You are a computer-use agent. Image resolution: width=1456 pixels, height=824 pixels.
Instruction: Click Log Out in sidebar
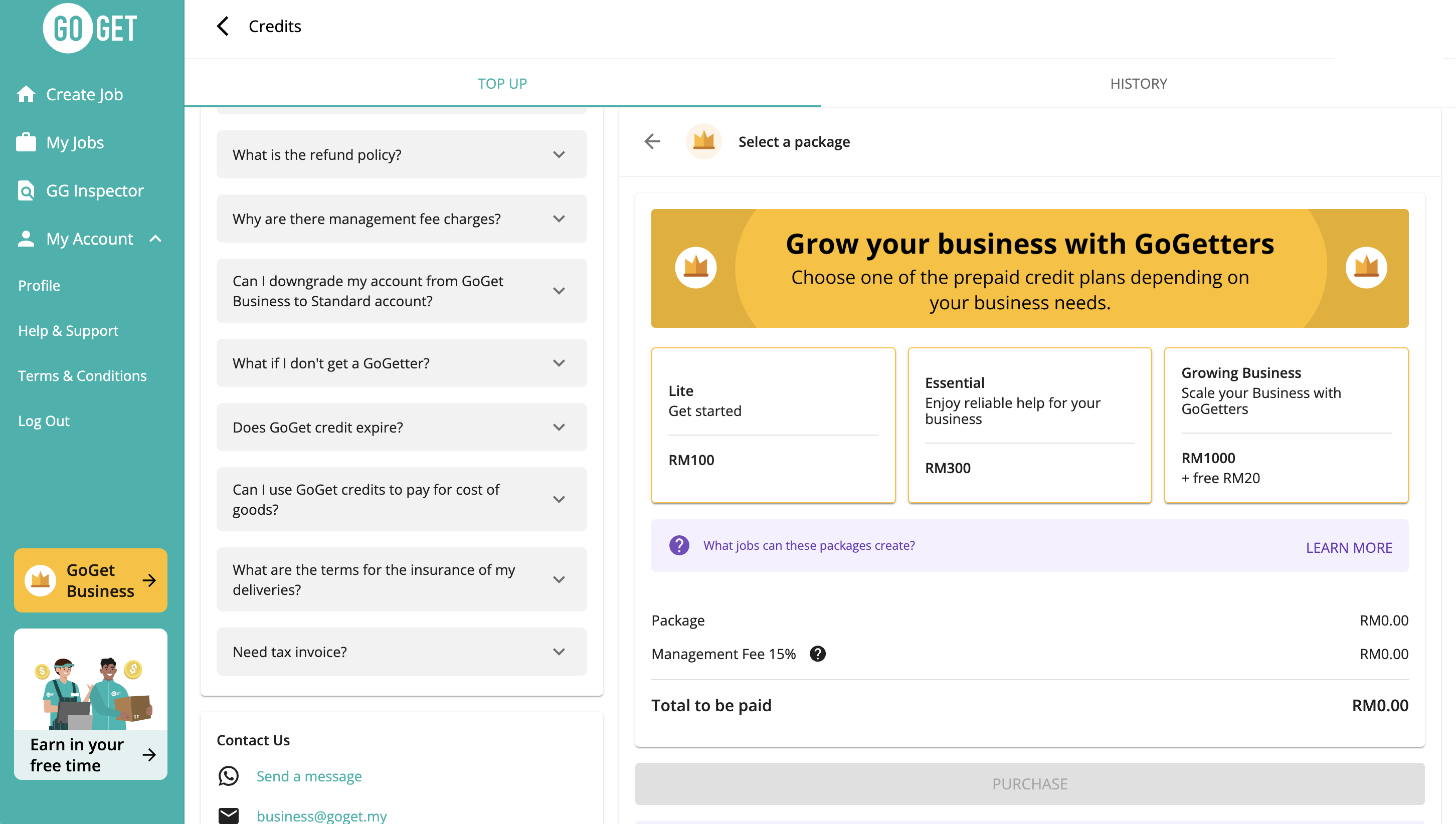[x=44, y=421]
